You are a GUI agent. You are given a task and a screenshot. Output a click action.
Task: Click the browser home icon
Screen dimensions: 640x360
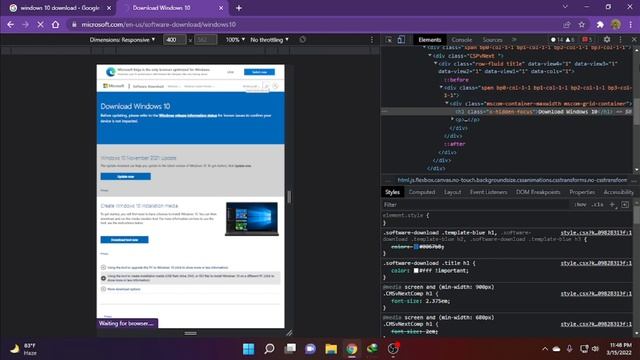click(x=56, y=24)
